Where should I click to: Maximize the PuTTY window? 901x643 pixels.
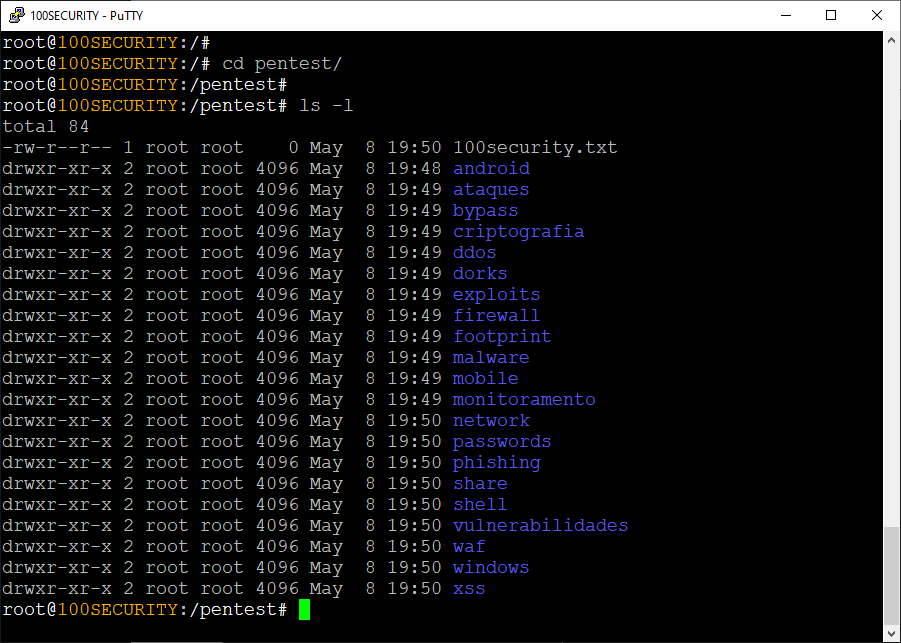pyautogui.click(x=831, y=16)
